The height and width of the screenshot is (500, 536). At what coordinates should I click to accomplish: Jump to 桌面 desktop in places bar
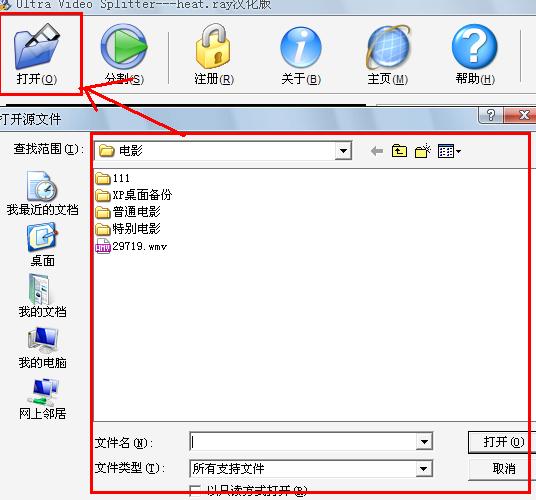click(42, 245)
